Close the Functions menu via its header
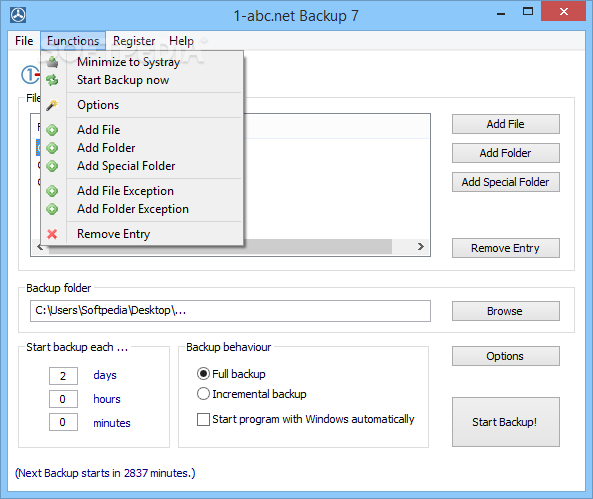The width and height of the screenshot is (593, 499). 73,40
